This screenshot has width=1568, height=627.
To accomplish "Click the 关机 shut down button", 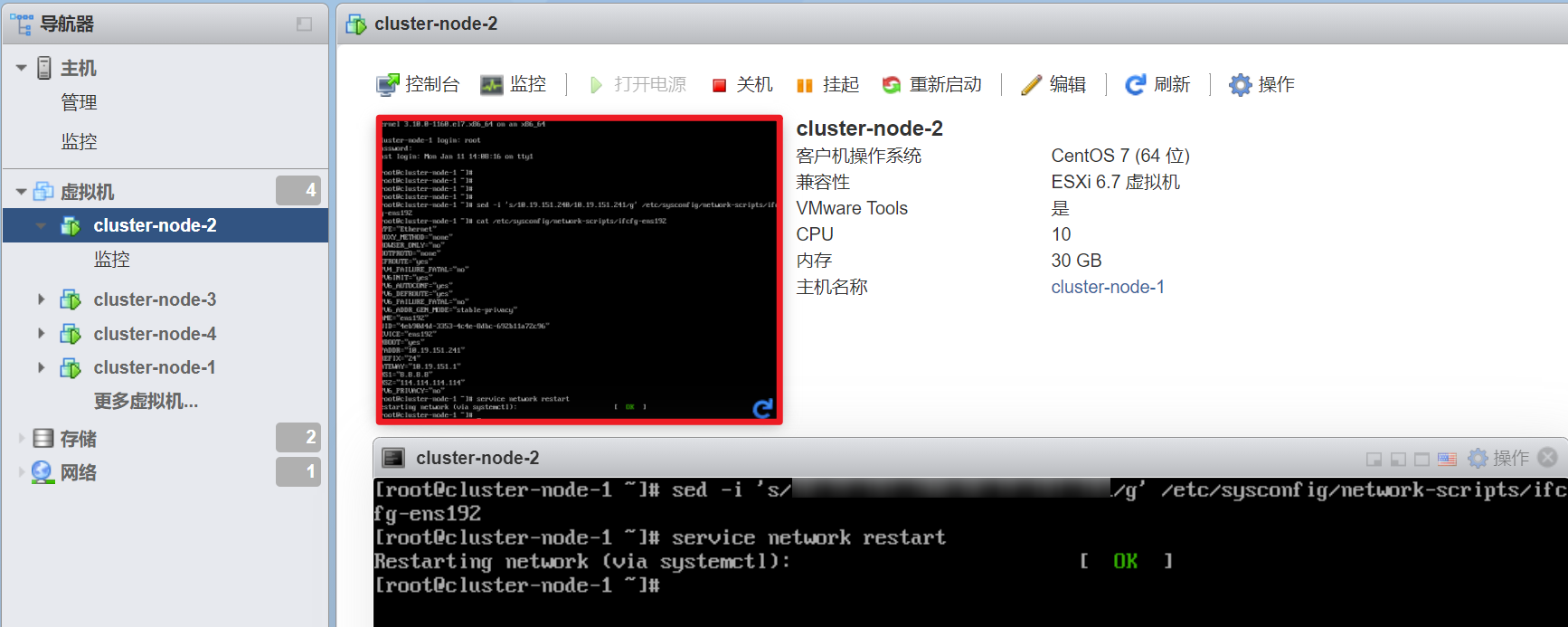I will pyautogui.click(x=742, y=85).
